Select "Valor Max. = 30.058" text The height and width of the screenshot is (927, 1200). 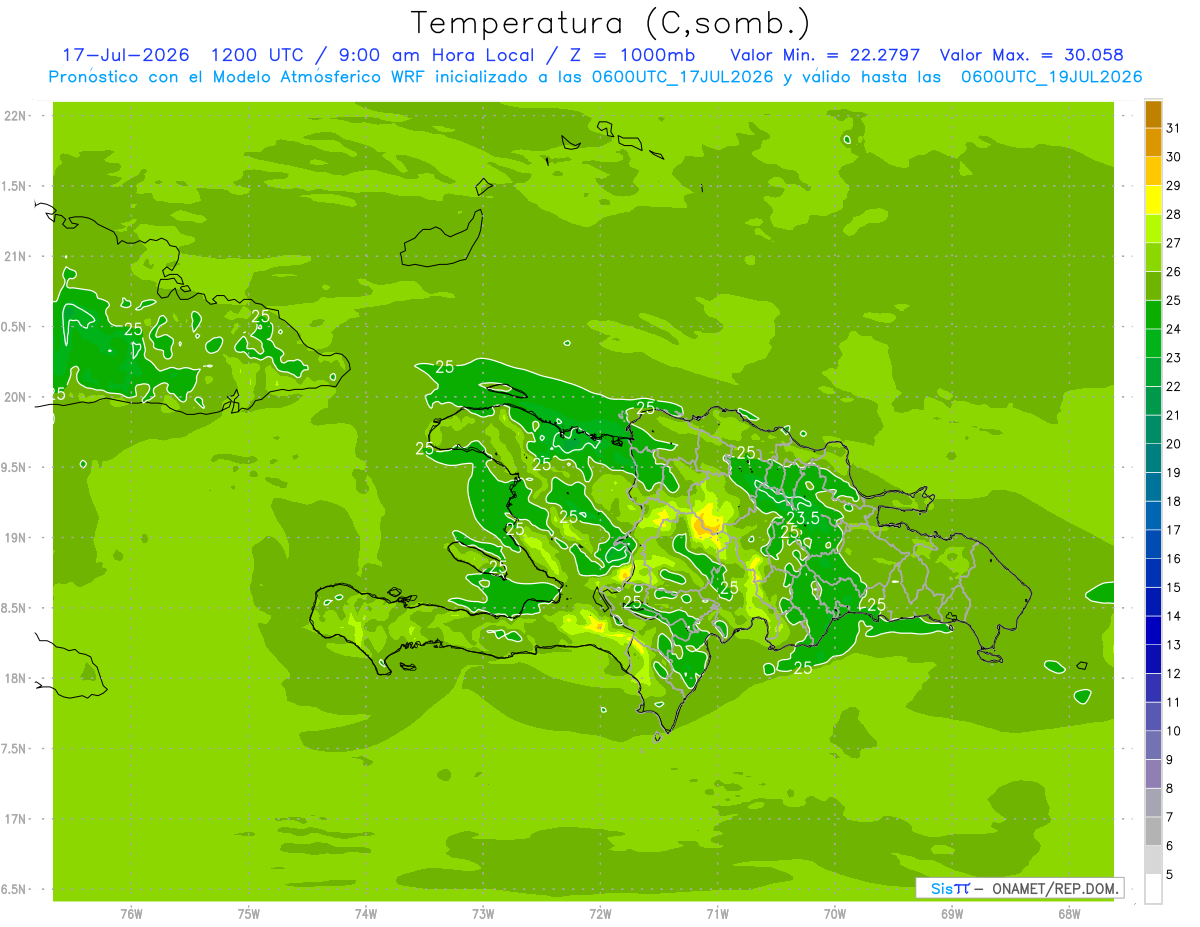coord(1032,55)
